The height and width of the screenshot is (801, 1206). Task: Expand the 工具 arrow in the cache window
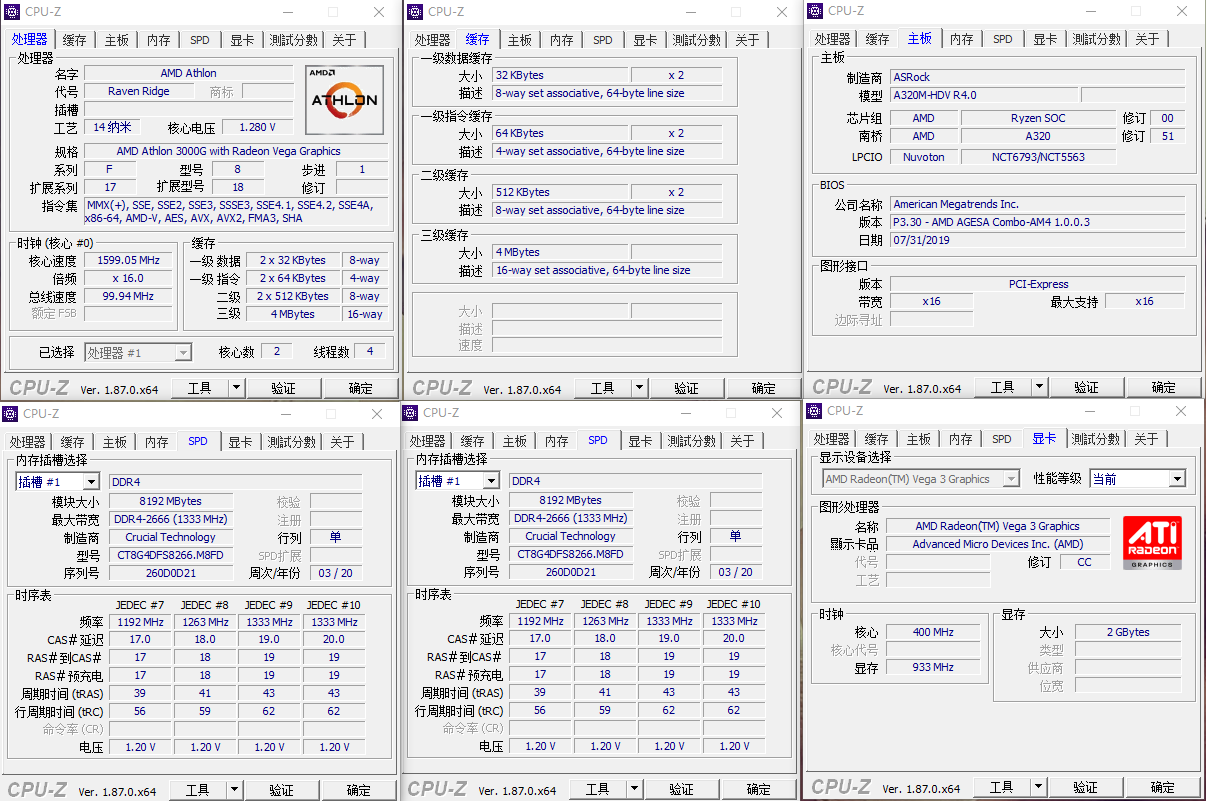click(x=639, y=388)
